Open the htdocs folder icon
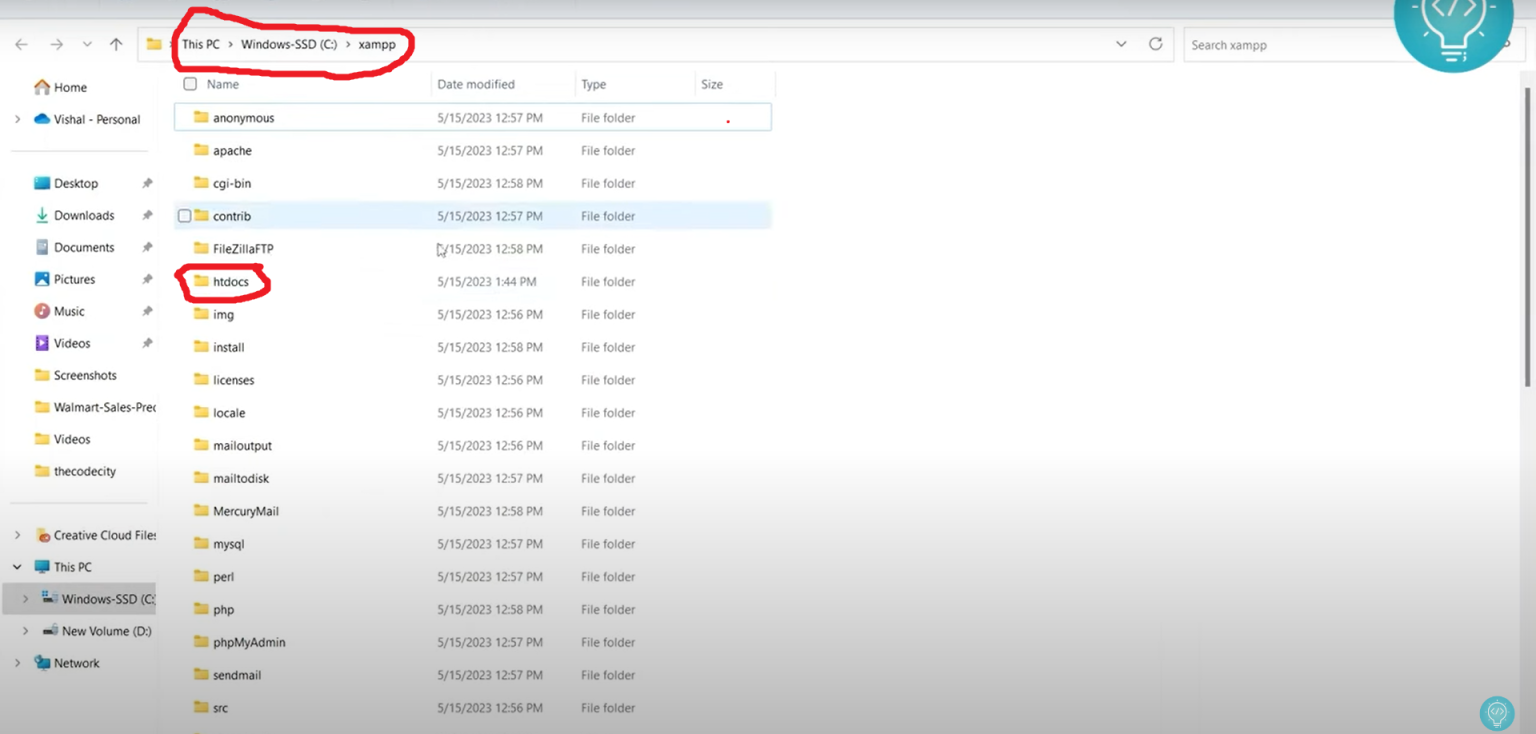Viewport: 1536px width, 734px height. (x=201, y=282)
